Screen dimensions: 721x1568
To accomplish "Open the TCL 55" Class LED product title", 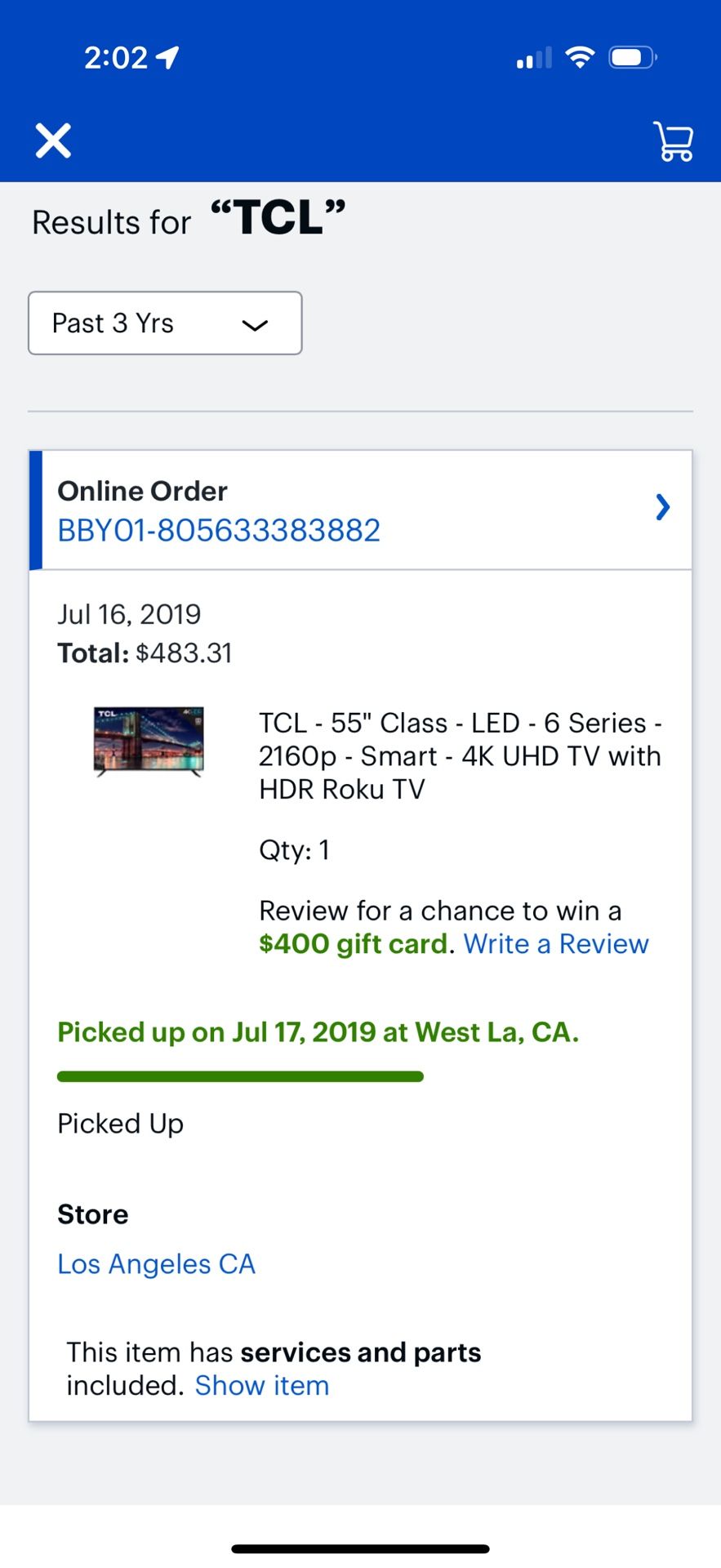I will click(460, 756).
